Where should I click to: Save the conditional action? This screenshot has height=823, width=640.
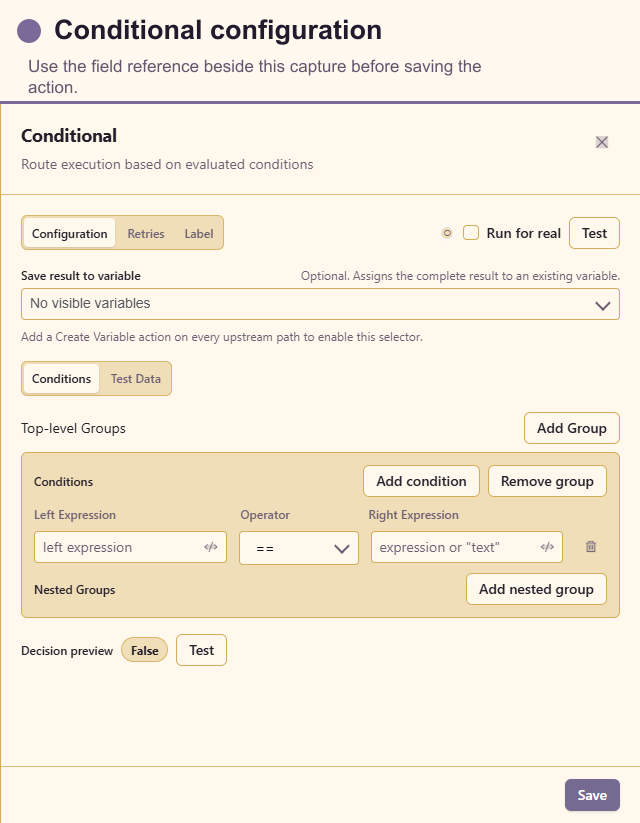[x=592, y=795]
